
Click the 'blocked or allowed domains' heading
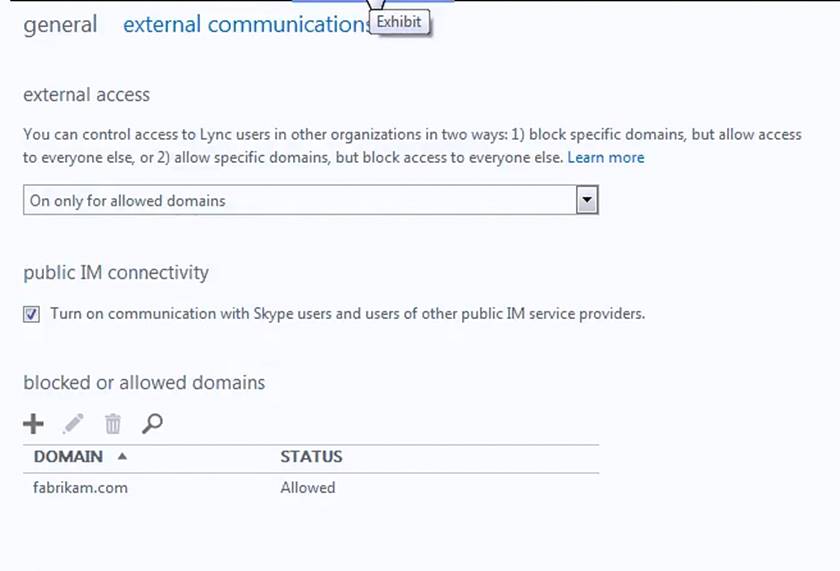pos(144,383)
